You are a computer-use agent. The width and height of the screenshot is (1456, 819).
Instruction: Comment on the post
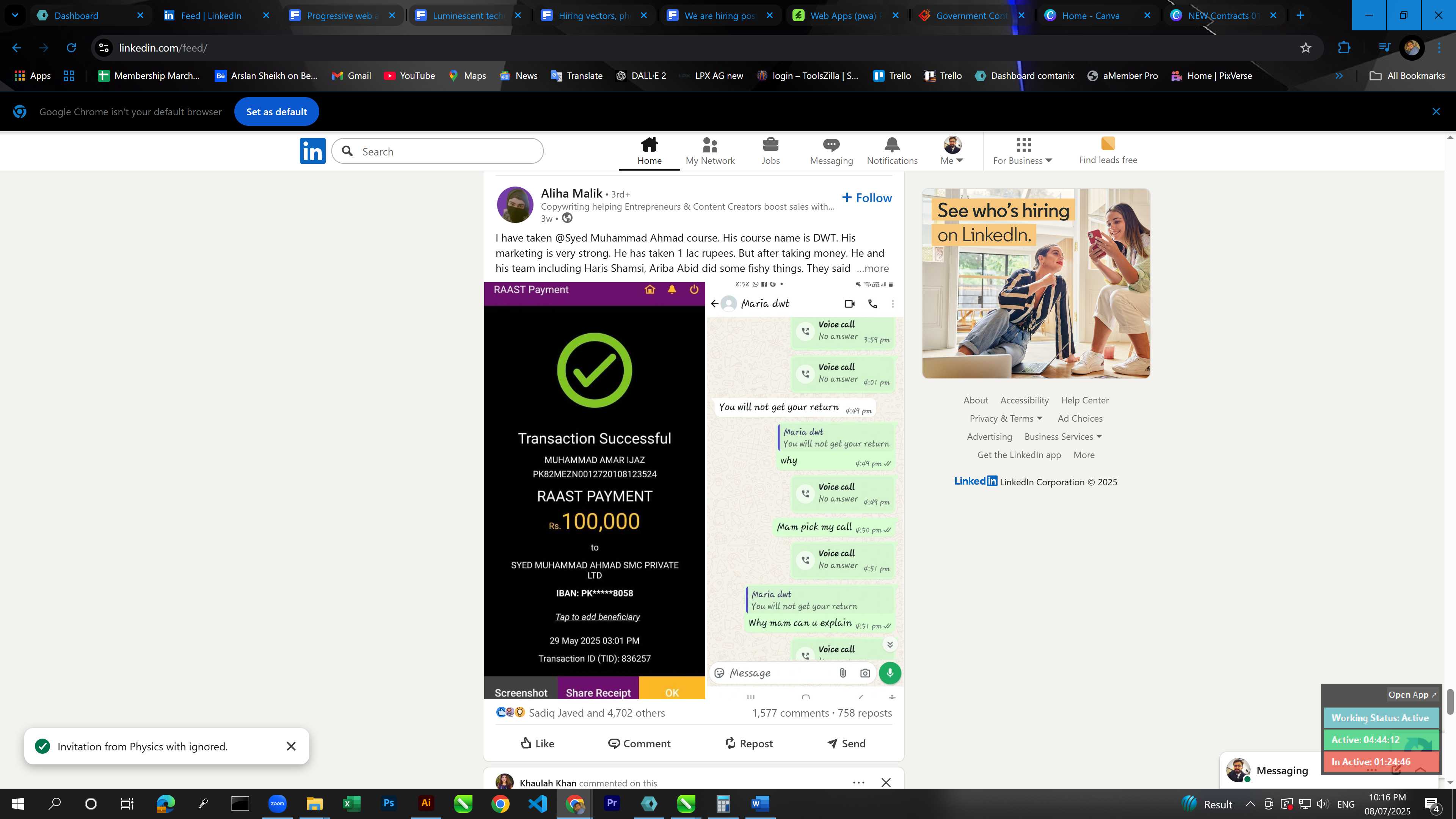pyautogui.click(x=639, y=744)
